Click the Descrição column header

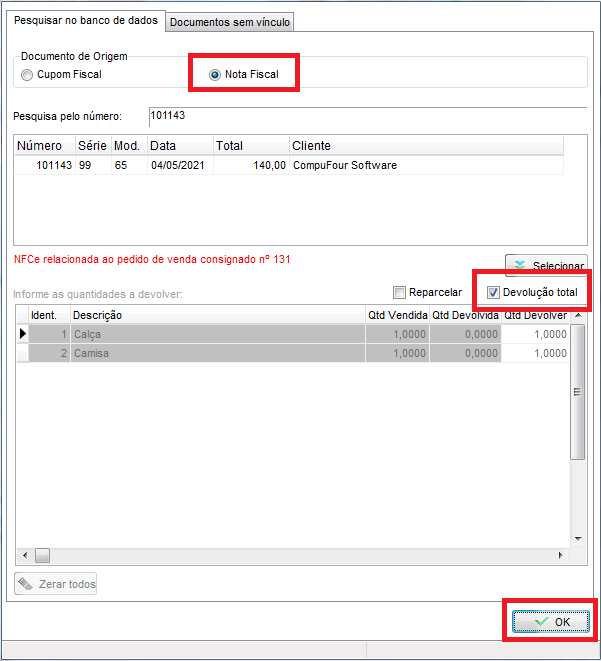(216, 315)
